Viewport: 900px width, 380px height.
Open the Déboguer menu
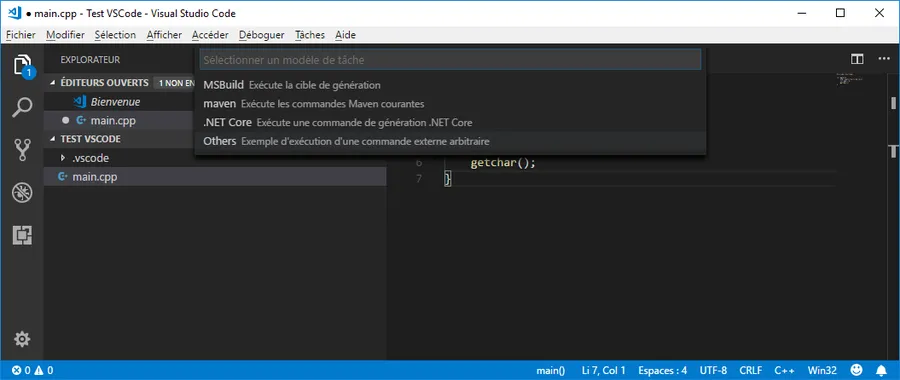click(x=262, y=35)
